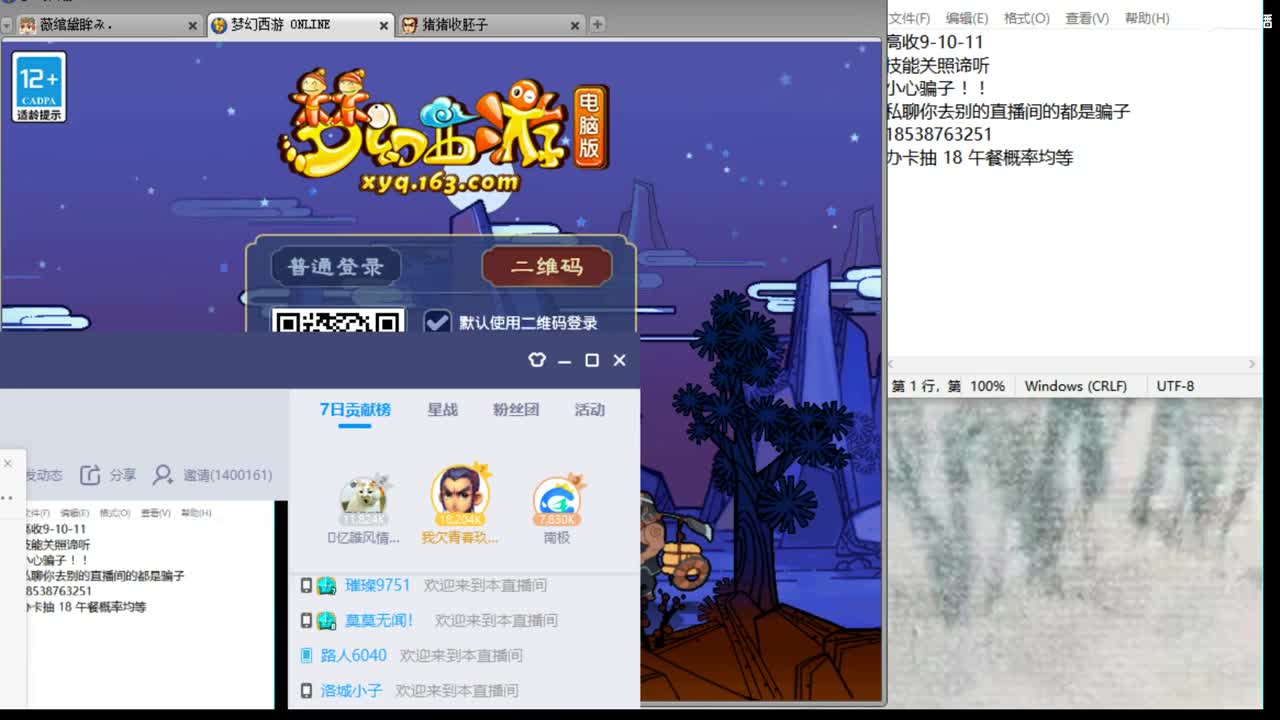Screen dimensions: 1280x720
Task: Click Notepad horizontal scrollbar right arrow
Action: (x=1254, y=364)
